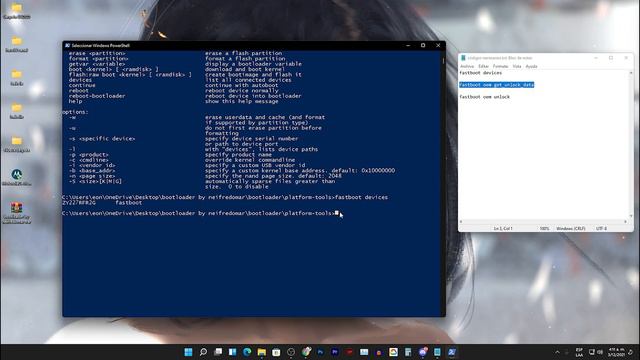Open the taskbar clock and date
Viewport: 640px width, 360px height.
pyautogui.click(x=616, y=352)
